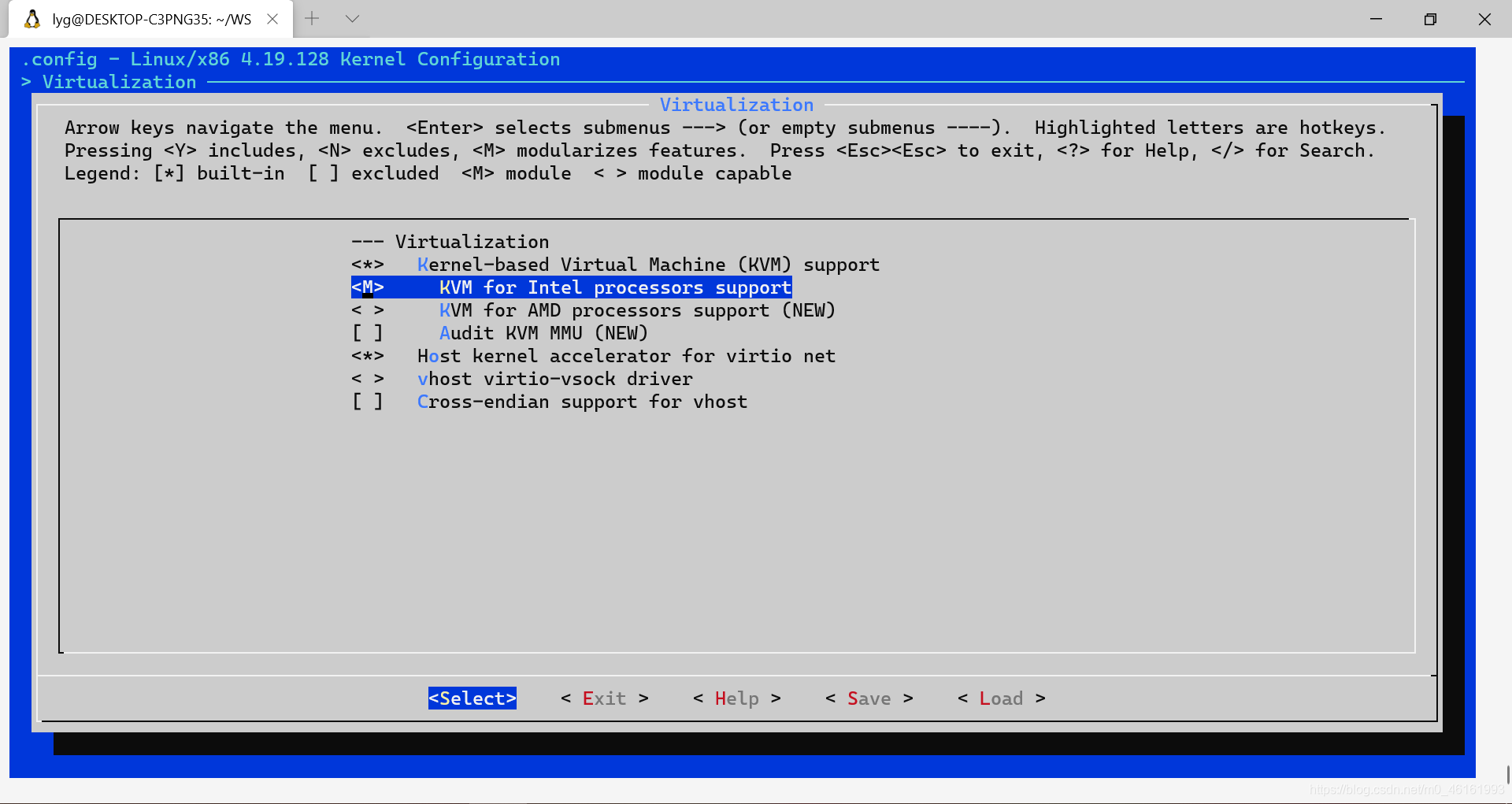The width and height of the screenshot is (1512, 804).
Task: Select vhost virtio-vsock driver entry
Action: click(x=555, y=379)
